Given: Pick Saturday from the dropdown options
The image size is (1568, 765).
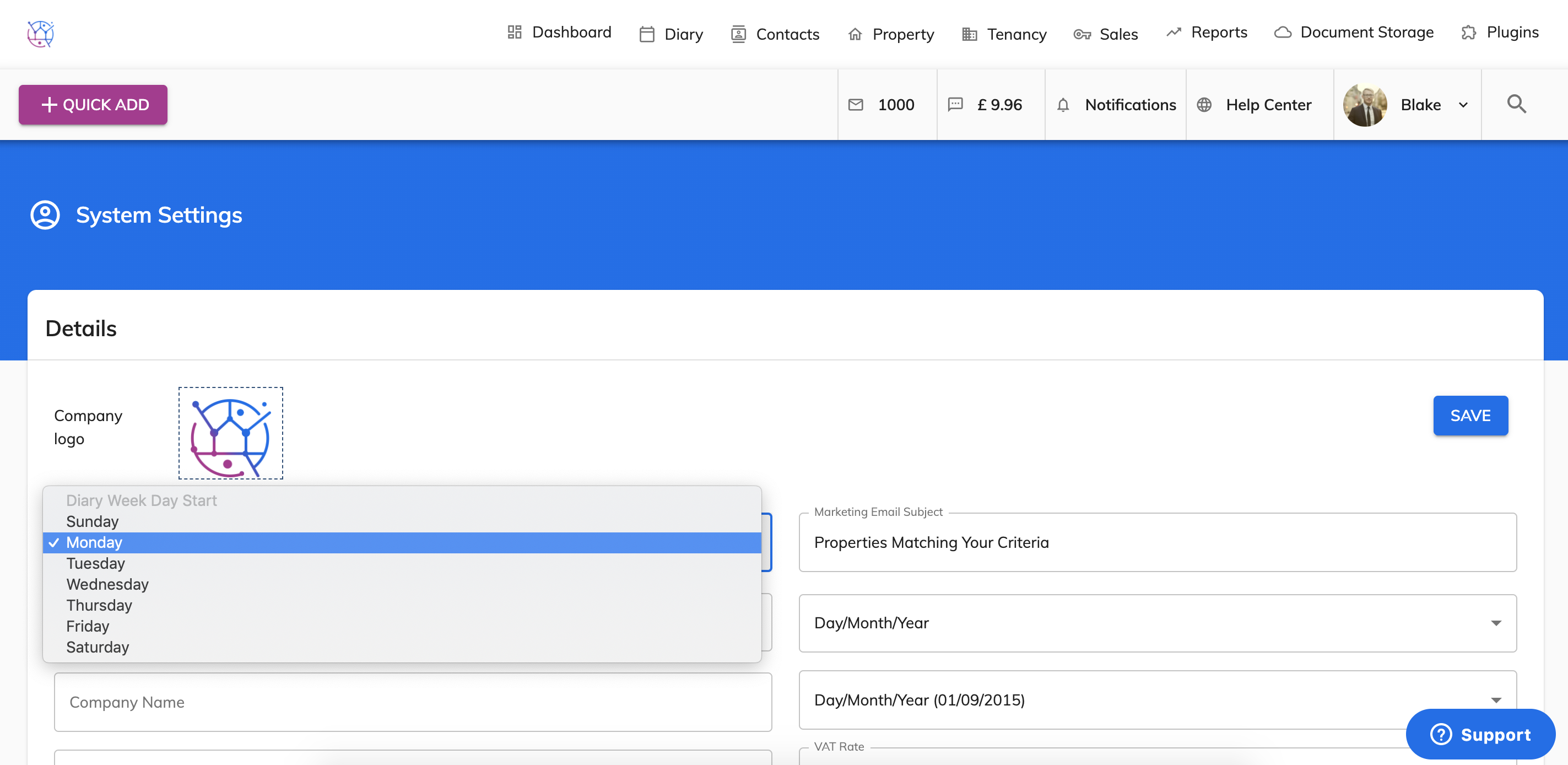Looking at the screenshot, I should coord(98,647).
